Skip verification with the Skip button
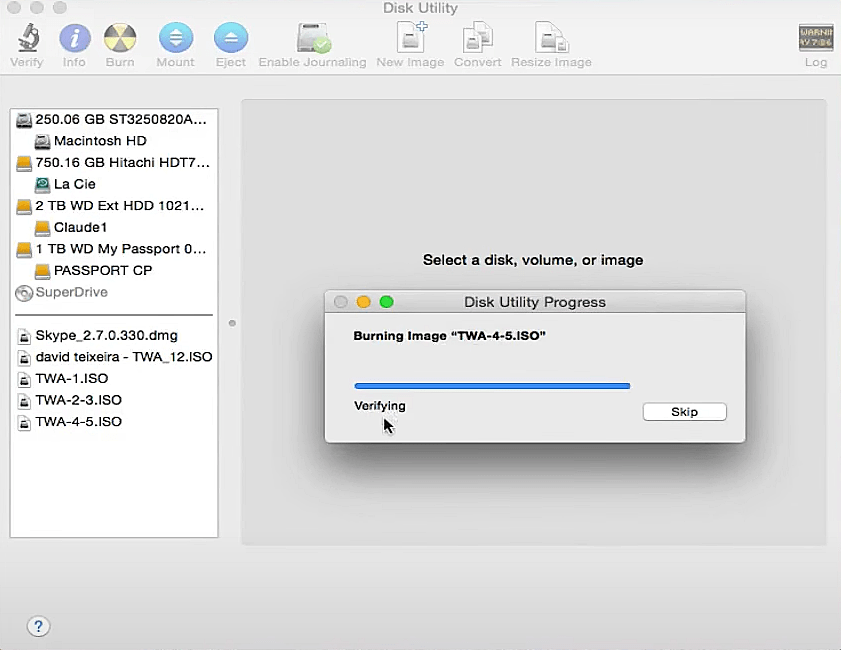 pos(684,412)
